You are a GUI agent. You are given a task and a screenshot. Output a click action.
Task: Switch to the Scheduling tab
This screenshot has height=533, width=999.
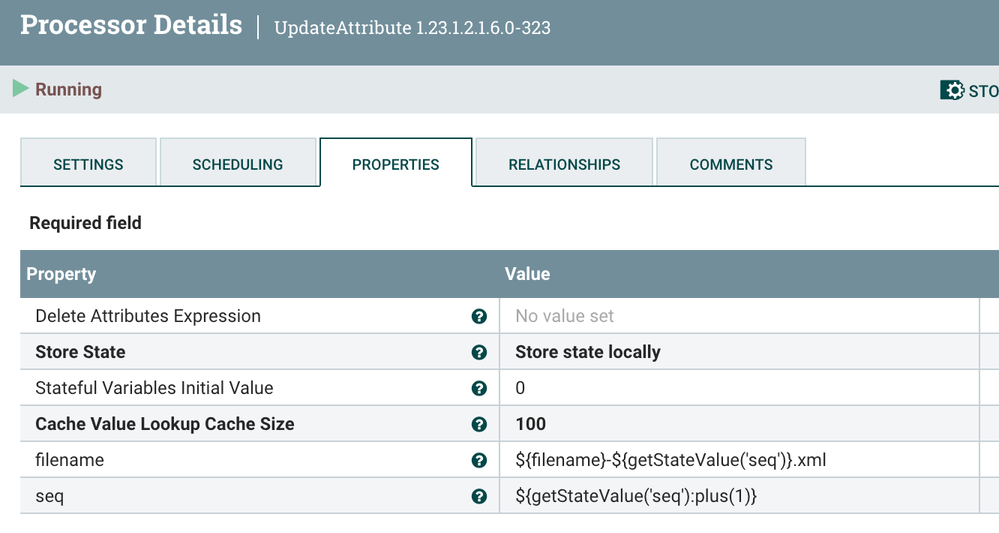(x=237, y=164)
